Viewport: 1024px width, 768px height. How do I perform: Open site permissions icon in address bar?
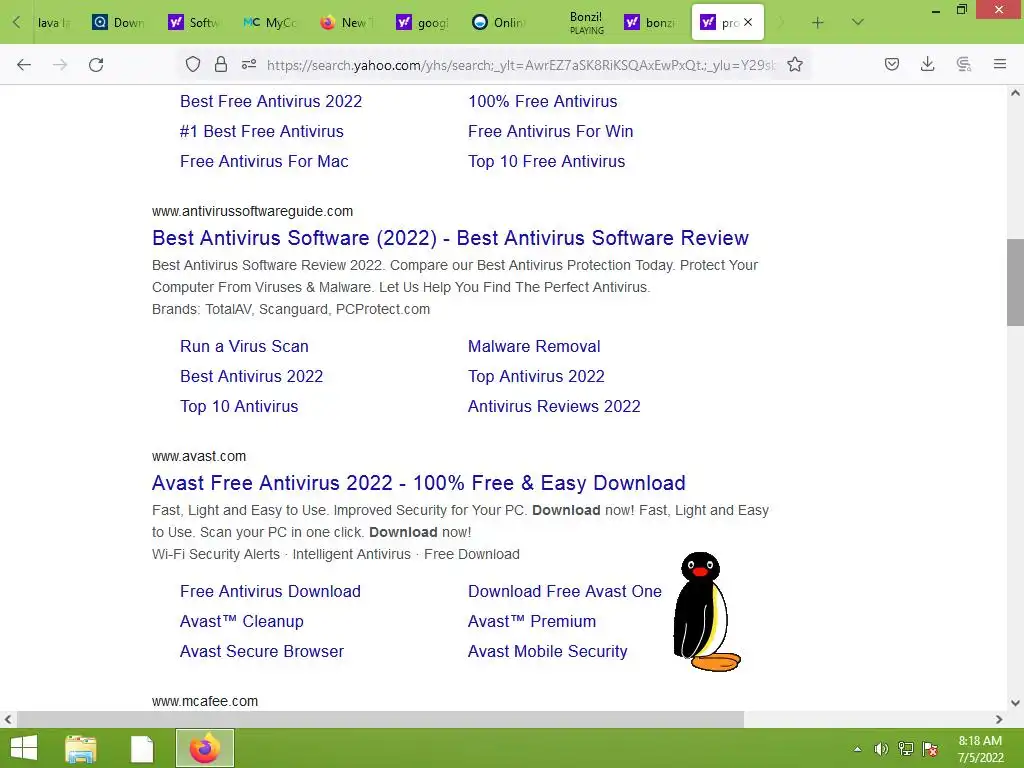[249, 64]
